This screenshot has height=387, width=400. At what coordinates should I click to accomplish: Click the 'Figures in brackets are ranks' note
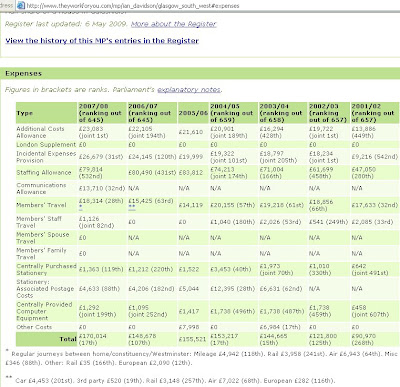click(x=57, y=90)
